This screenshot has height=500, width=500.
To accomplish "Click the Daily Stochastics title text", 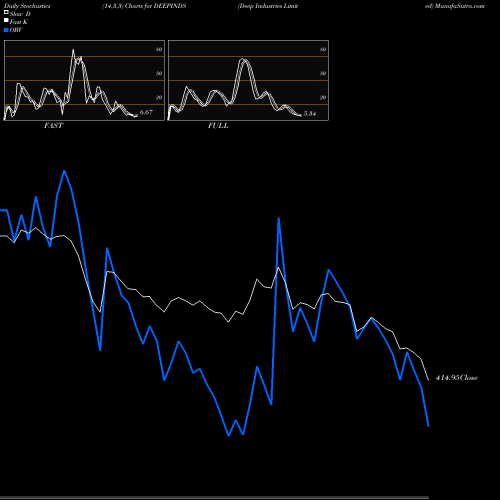I will click(x=27, y=6).
